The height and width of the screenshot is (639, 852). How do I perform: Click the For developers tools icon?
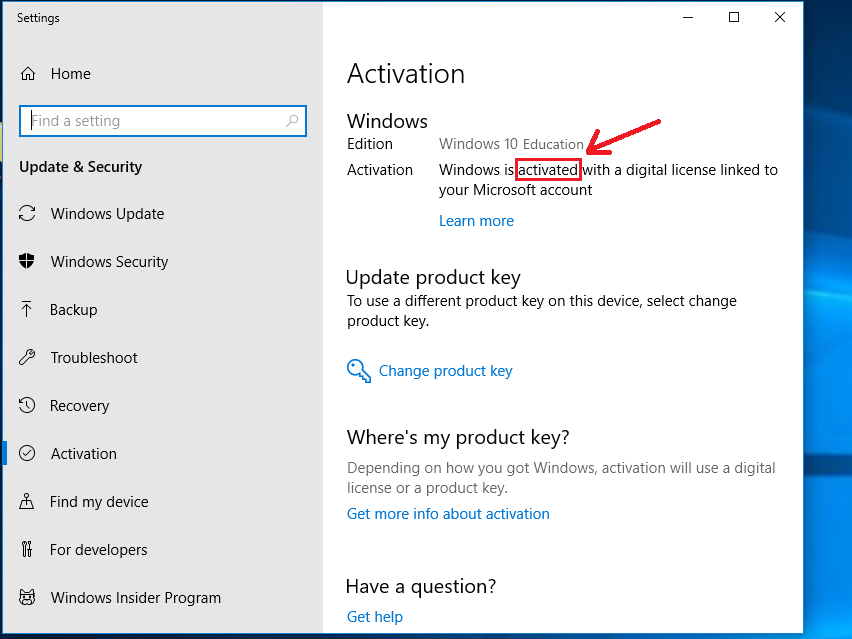pos(27,549)
